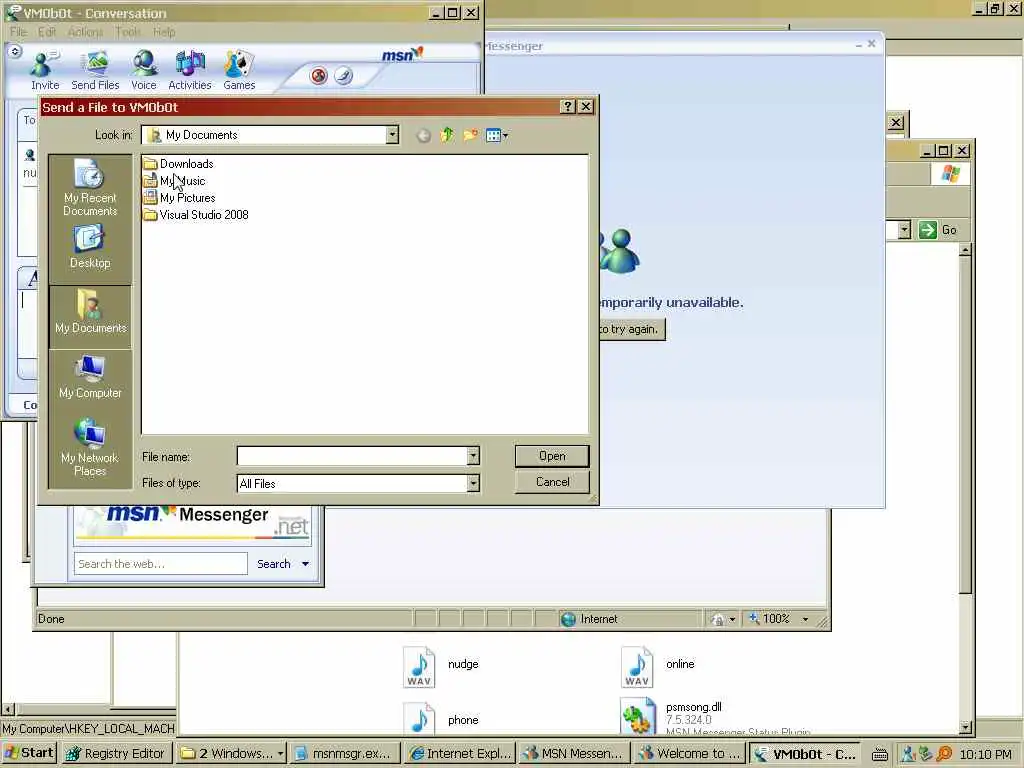1024x768 pixels.
Task: Select the Downloads folder
Action: [179, 164]
